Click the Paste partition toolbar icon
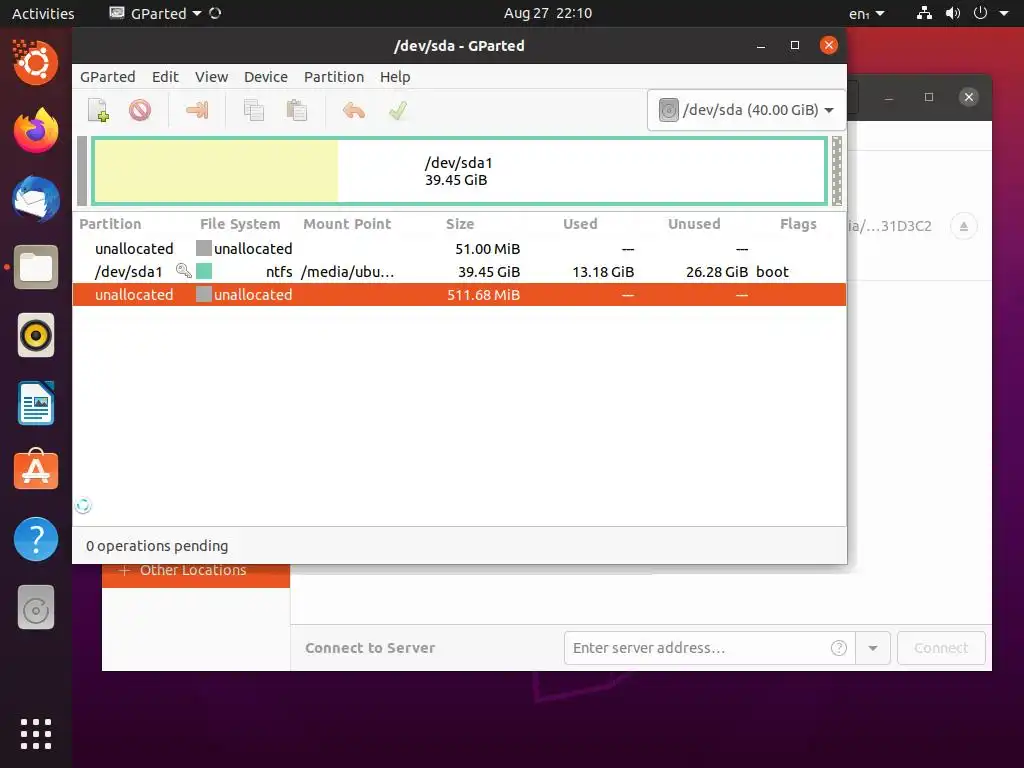1024x768 pixels. pos(296,110)
